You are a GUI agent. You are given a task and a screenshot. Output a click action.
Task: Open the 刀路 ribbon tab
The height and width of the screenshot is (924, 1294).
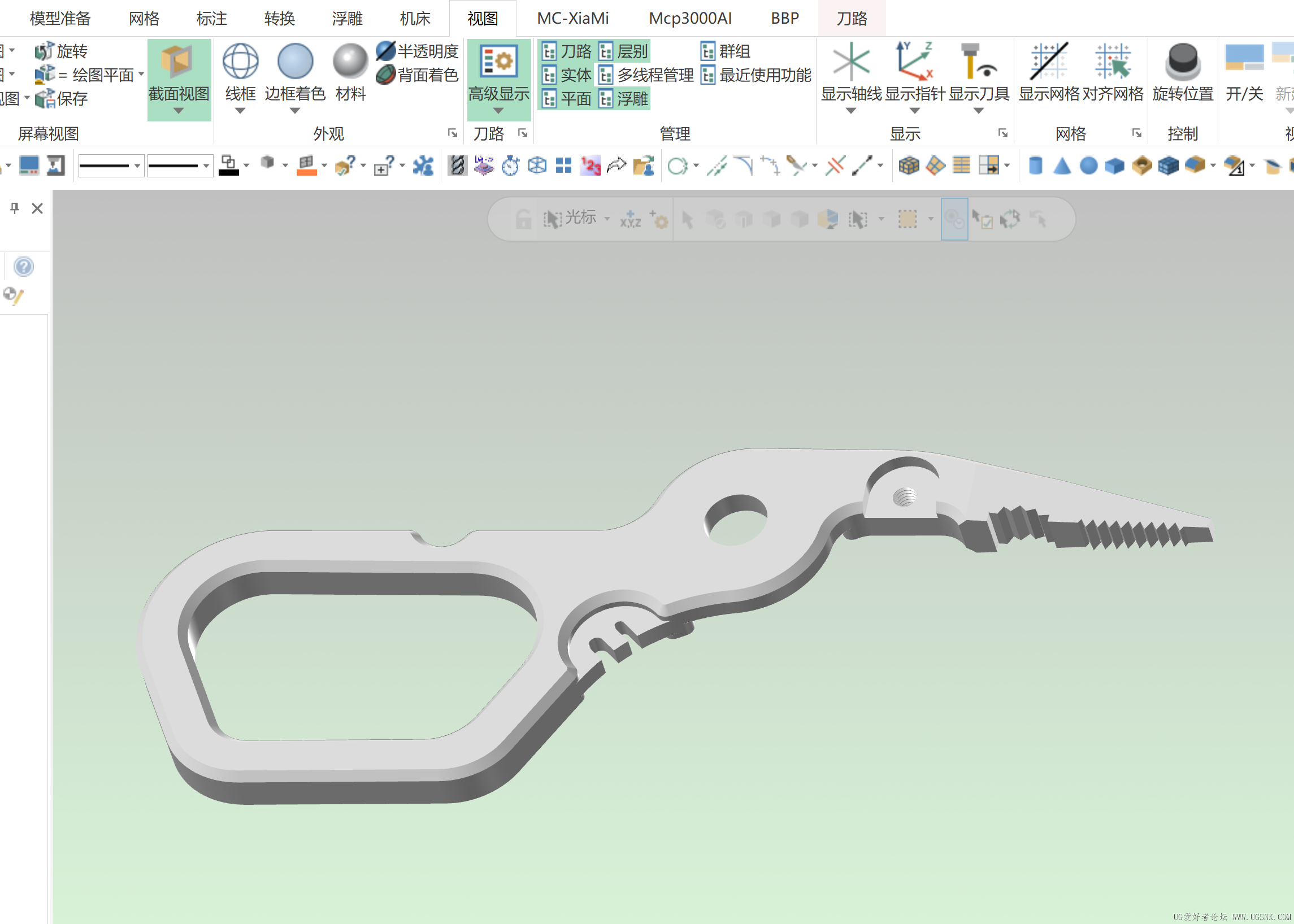click(851, 18)
